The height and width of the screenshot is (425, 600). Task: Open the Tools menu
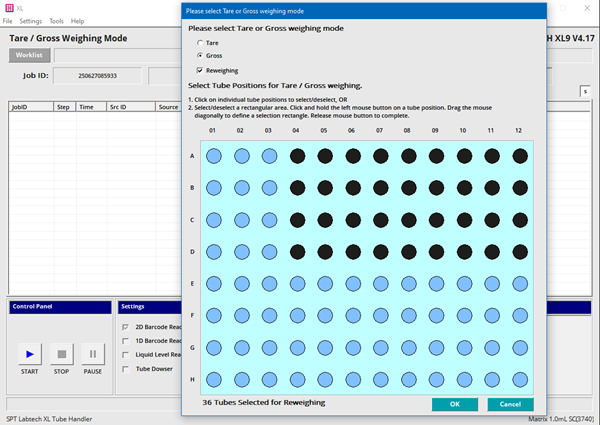pyautogui.click(x=56, y=20)
